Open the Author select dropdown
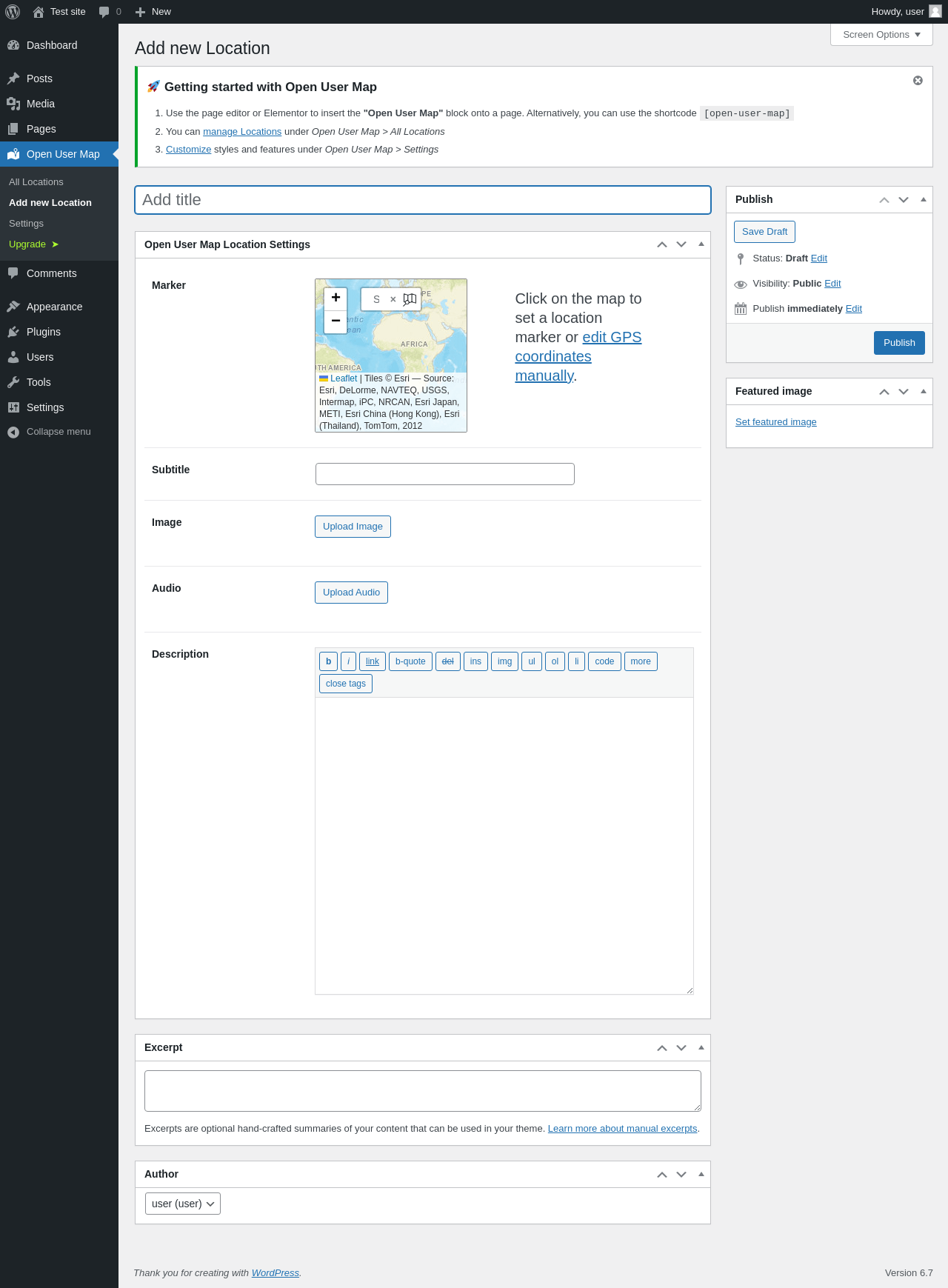The image size is (948, 1288). pos(183,1204)
